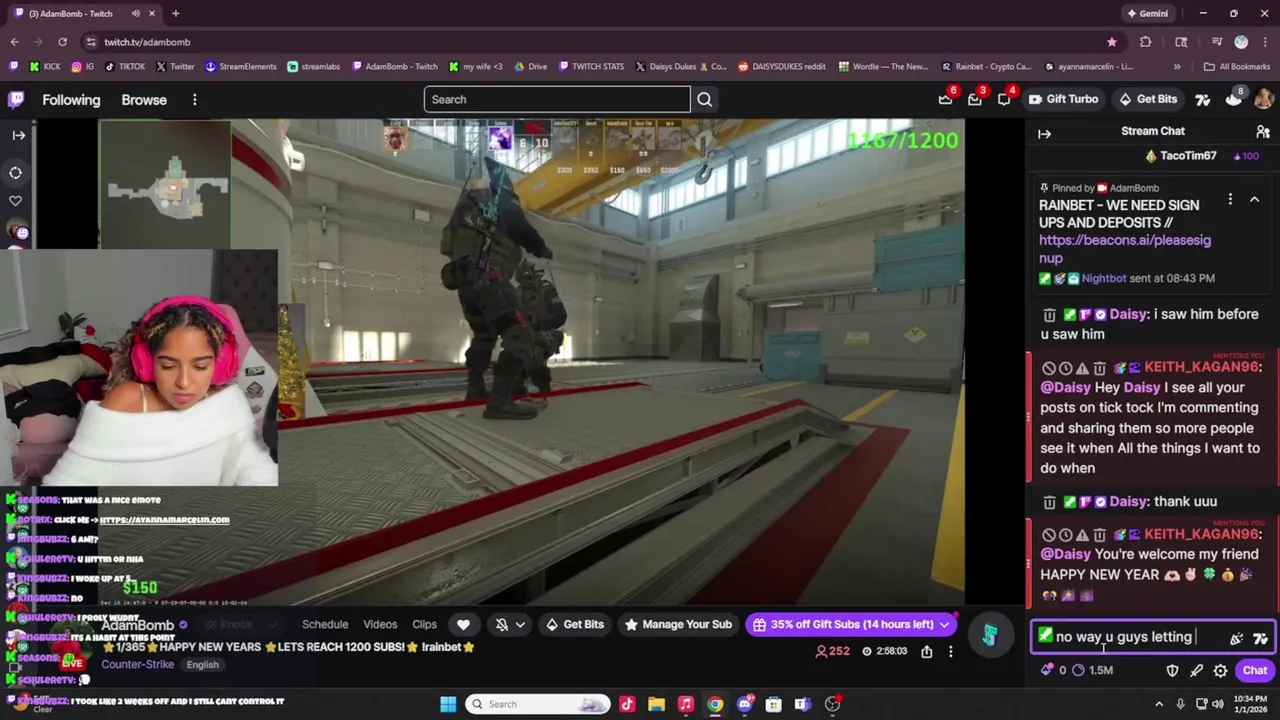Open the Chrome extensions puzzle icon
This screenshot has height=720, width=1280.
coord(1146,42)
